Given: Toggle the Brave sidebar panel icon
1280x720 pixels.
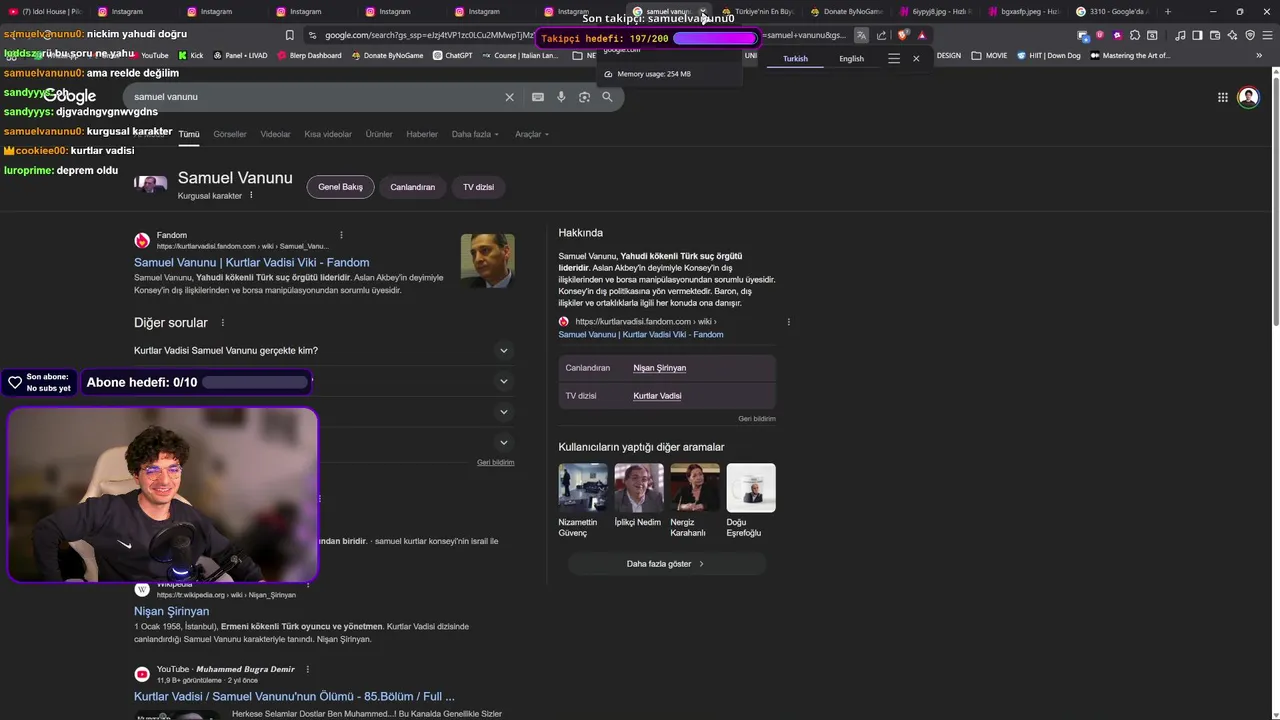Looking at the screenshot, I should (x=1197, y=35).
